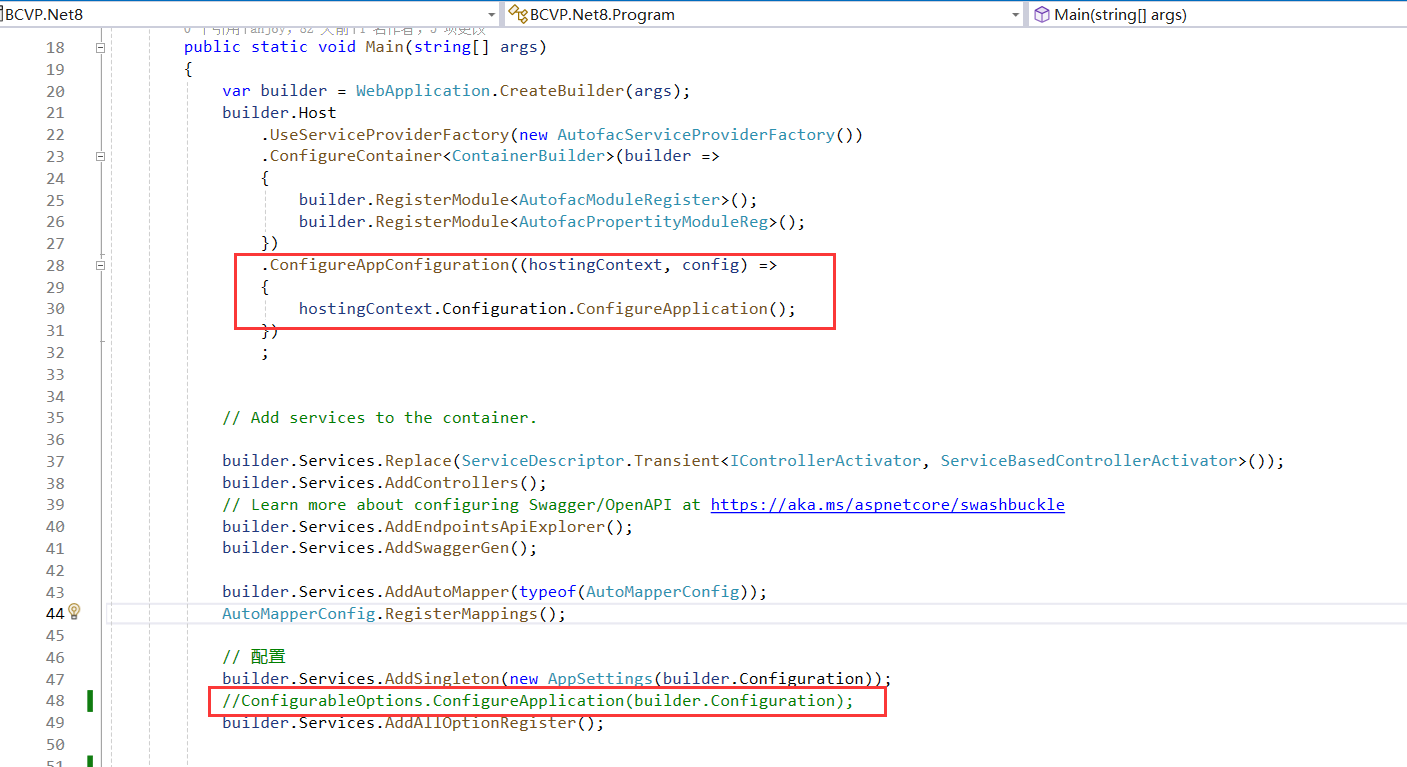The width and height of the screenshot is (1407, 767).
Task: Click 'AddAutoMapper' on line 43
Action: [447, 591]
